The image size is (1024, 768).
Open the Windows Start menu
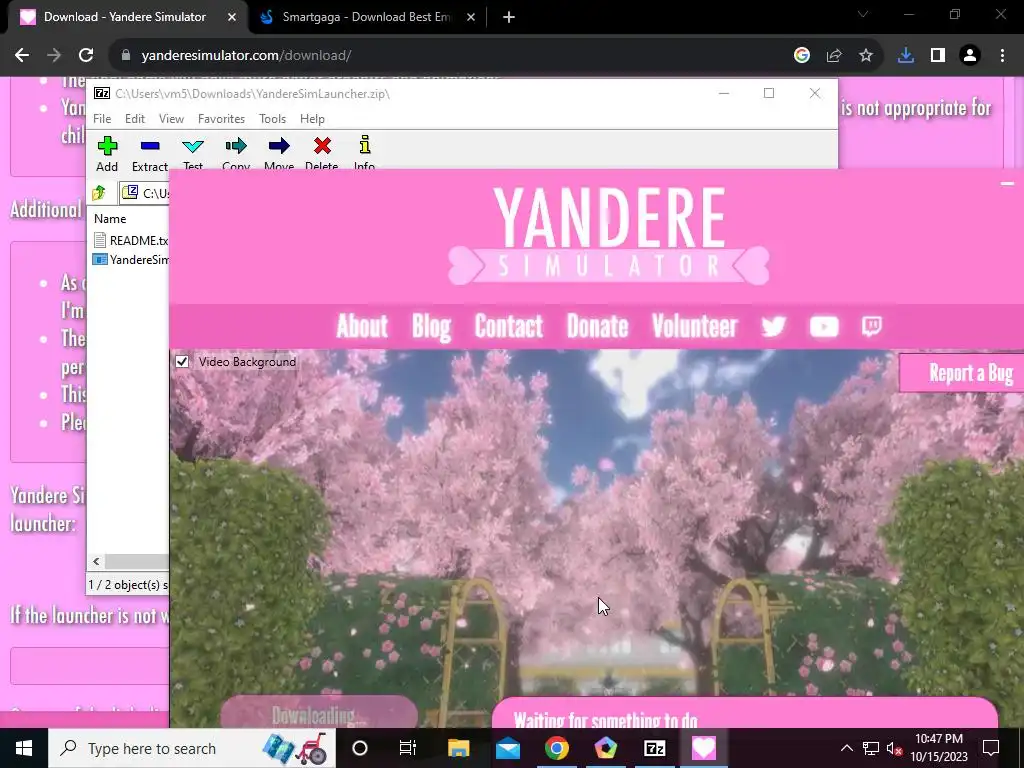point(24,748)
